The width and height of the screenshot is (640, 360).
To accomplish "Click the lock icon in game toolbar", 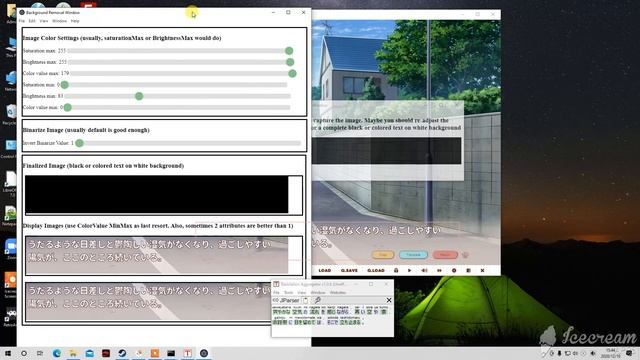I will 396,271.
